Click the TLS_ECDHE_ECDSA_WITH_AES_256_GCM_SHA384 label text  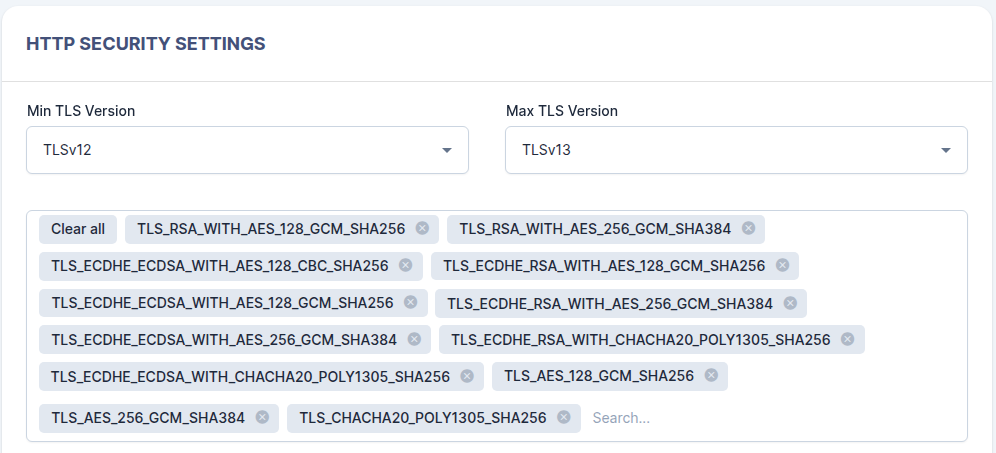pyautogui.click(x=224, y=340)
